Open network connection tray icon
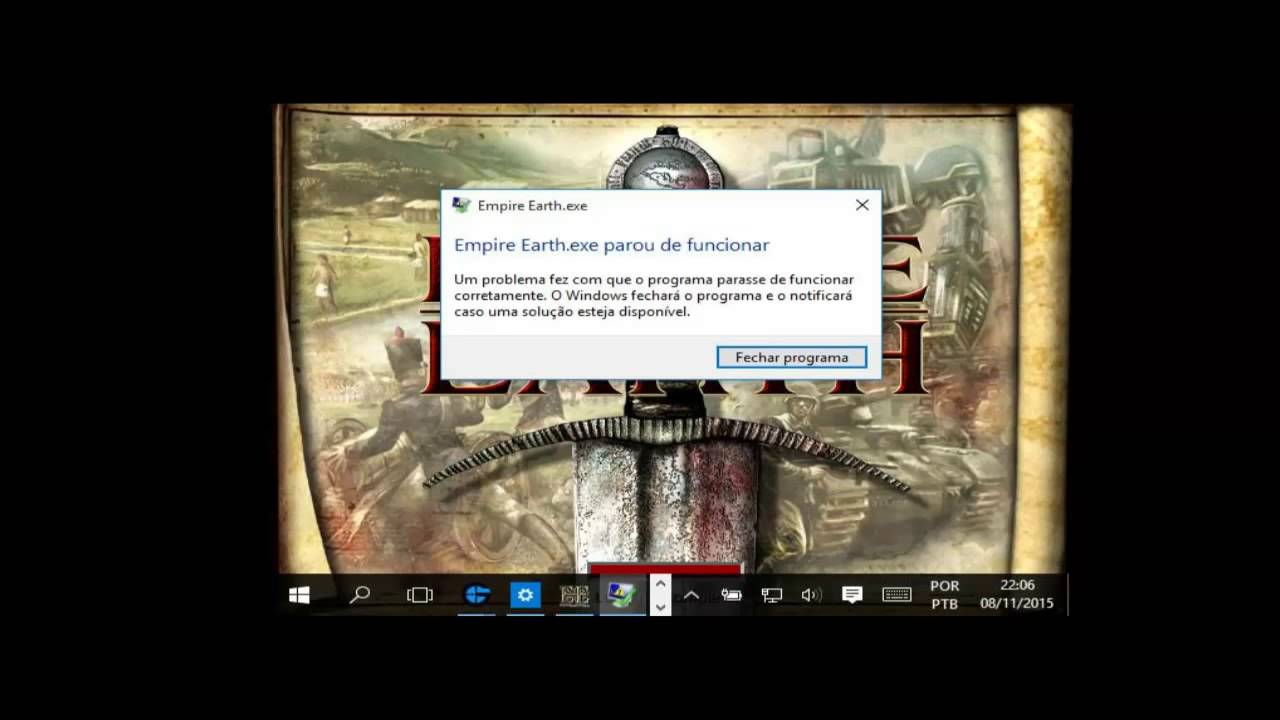The height and width of the screenshot is (720, 1280). click(x=772, y=595)
